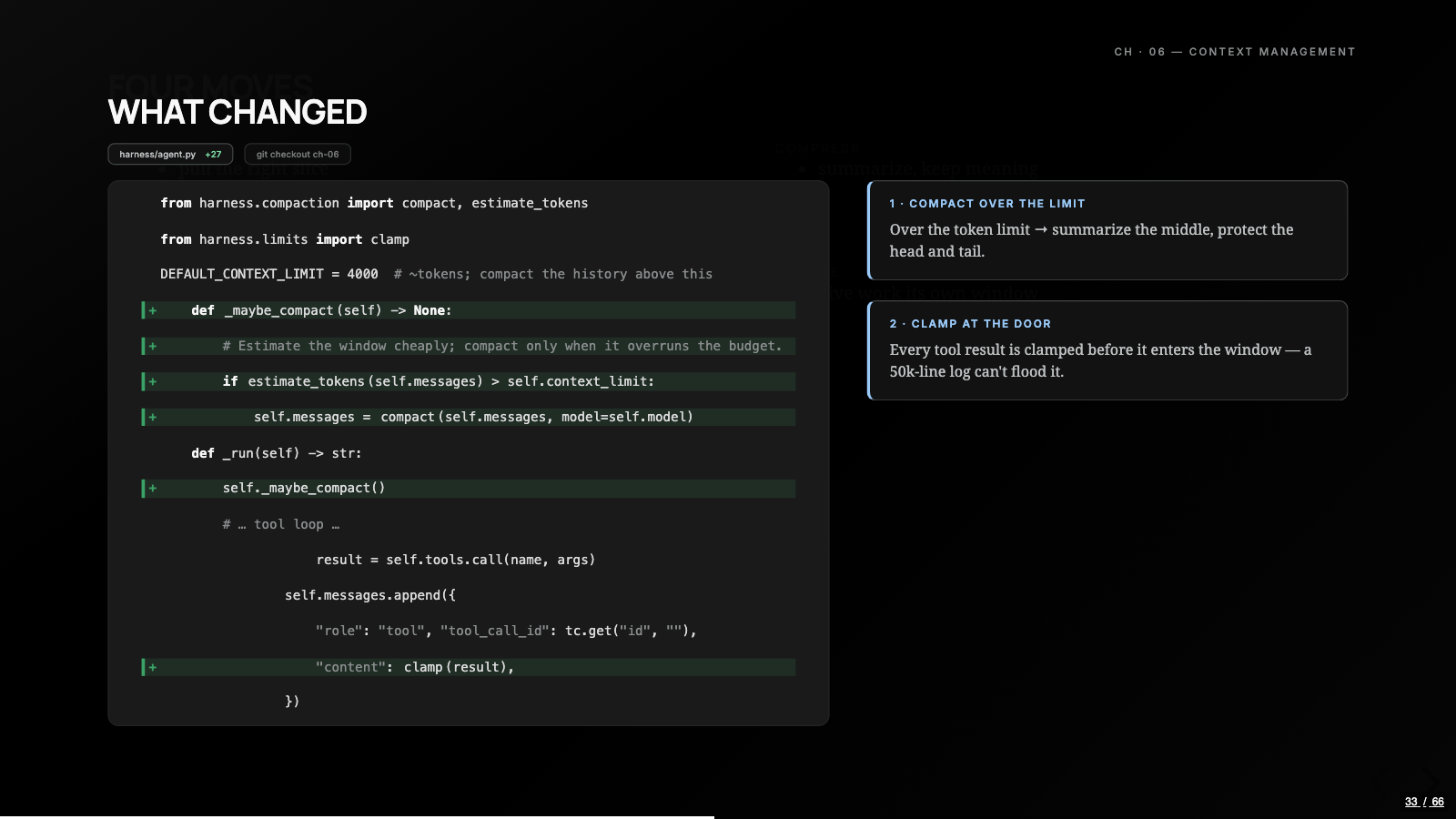Click the CH · 06 — CONTEXT MANAGEMENT header

click(x=1235, y=52)
